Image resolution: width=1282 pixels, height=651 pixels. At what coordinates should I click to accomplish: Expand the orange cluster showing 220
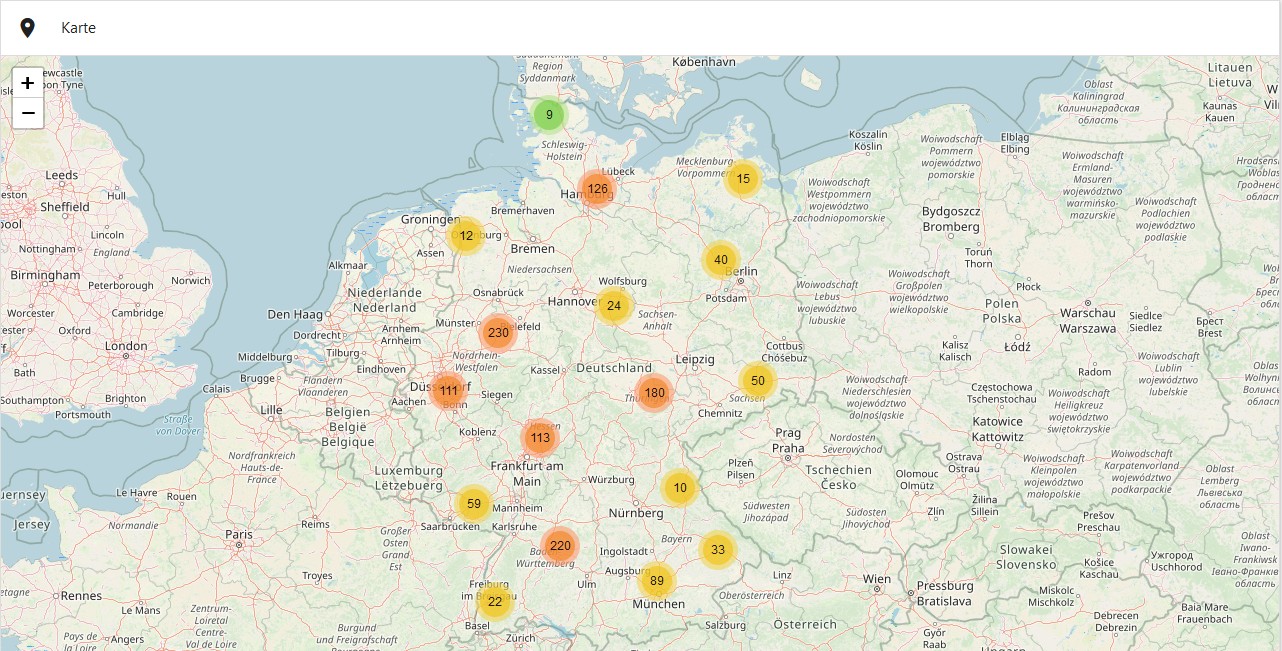click(x=560, y=546)
